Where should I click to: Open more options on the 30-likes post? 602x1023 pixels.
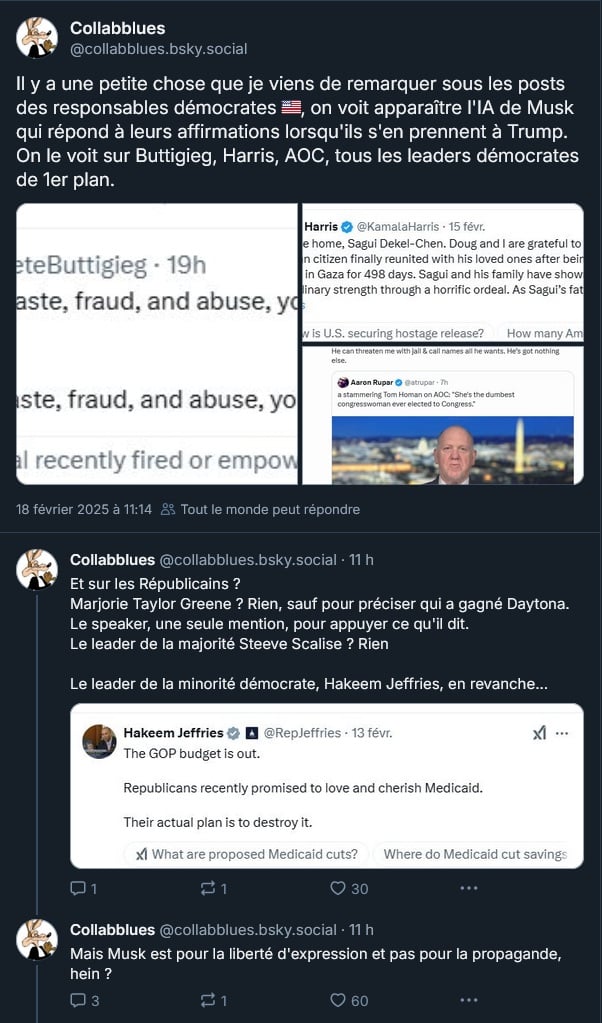pyautogui.click(x=469, y=888)
